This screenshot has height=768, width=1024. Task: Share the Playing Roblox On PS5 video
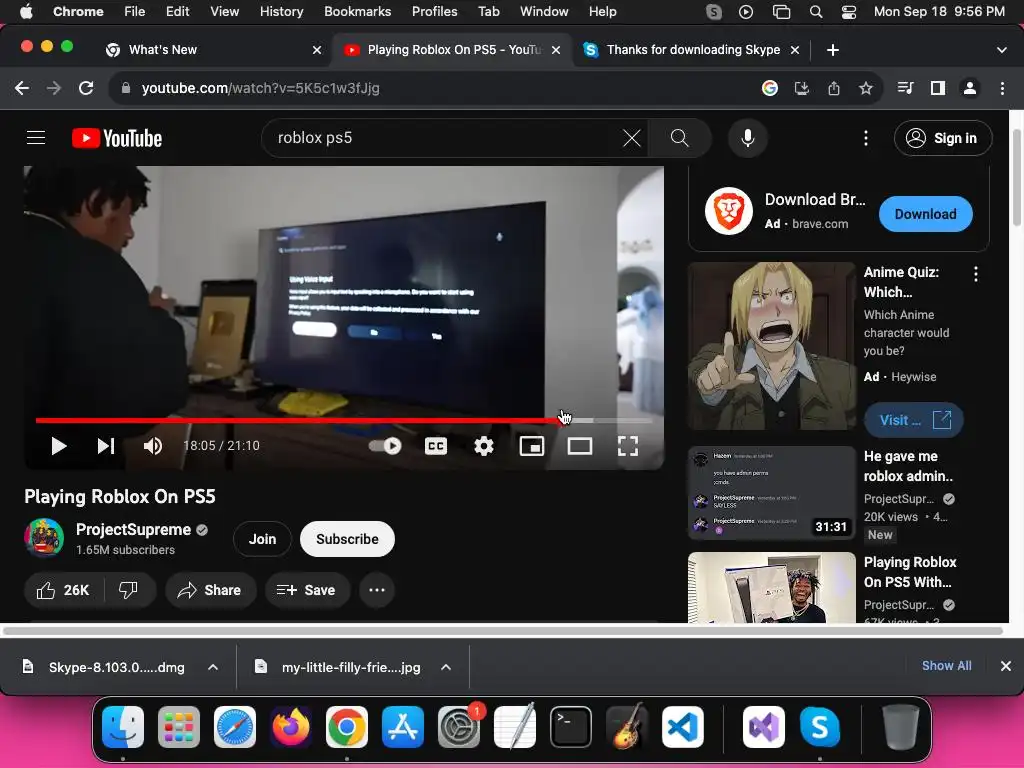point(210,590)
